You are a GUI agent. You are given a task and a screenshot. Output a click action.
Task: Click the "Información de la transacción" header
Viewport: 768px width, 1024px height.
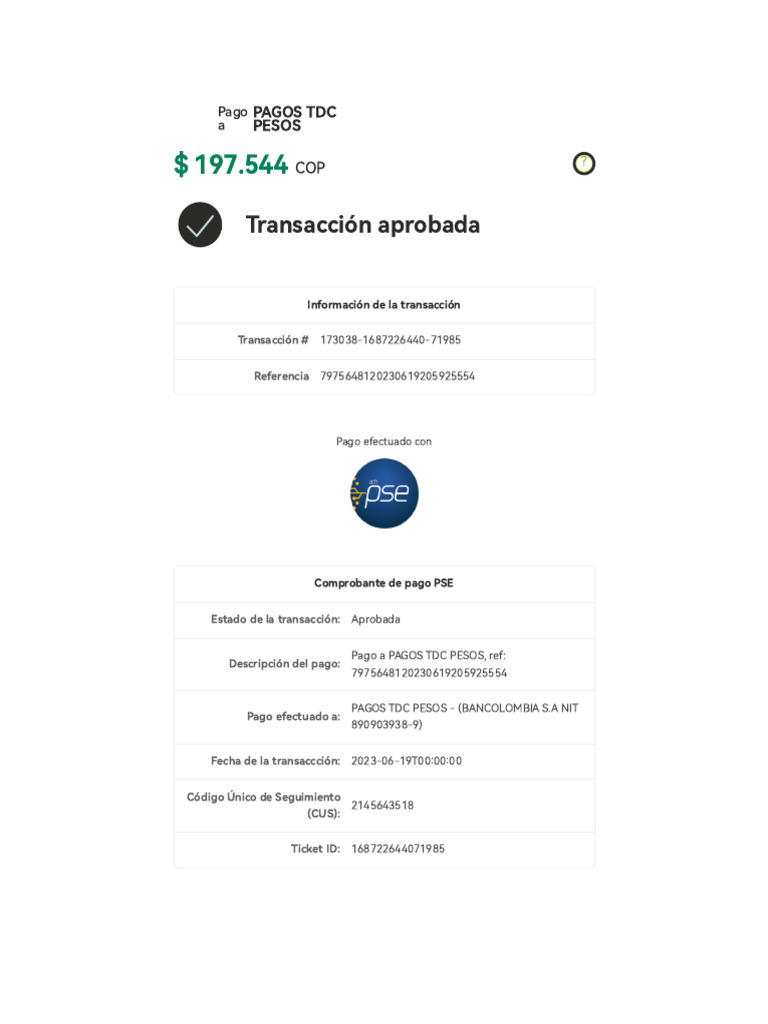[x=384, y=305]
